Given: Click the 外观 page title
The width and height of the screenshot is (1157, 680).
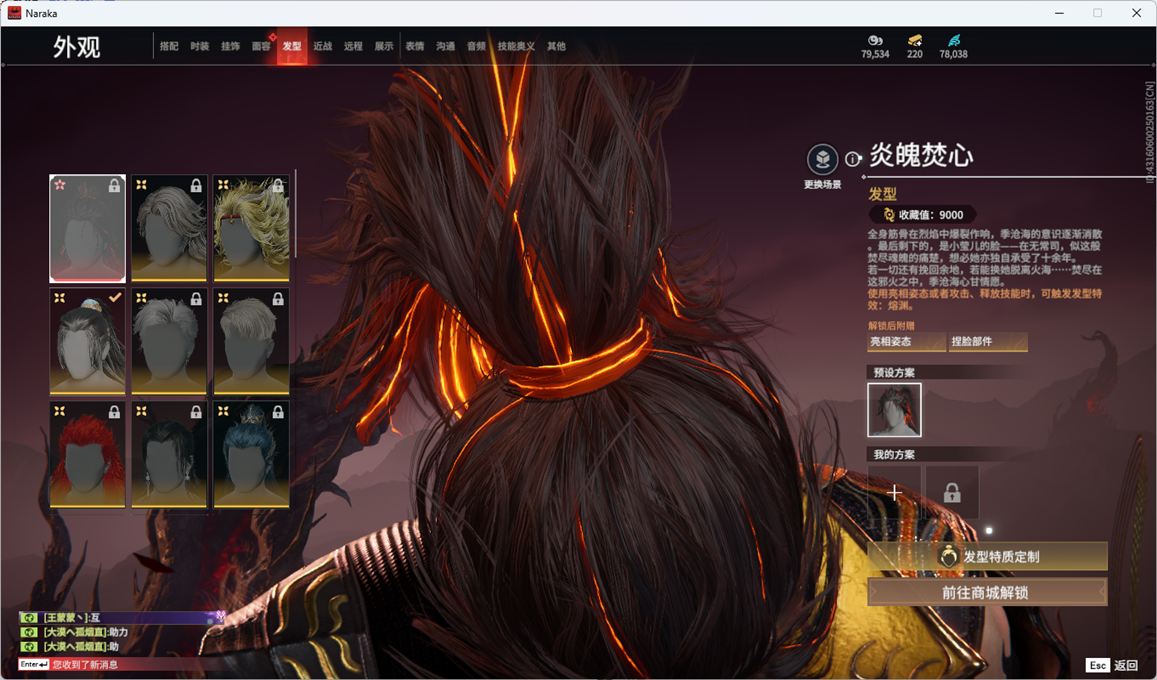Looking at the screenshot, I should 77,47.
